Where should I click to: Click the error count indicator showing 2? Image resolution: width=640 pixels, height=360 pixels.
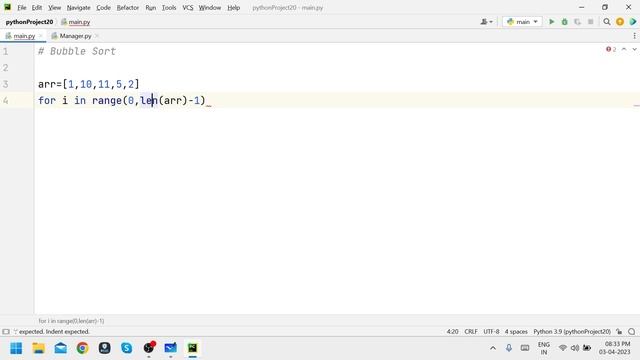pyautogui.click(x=611, y=49)
